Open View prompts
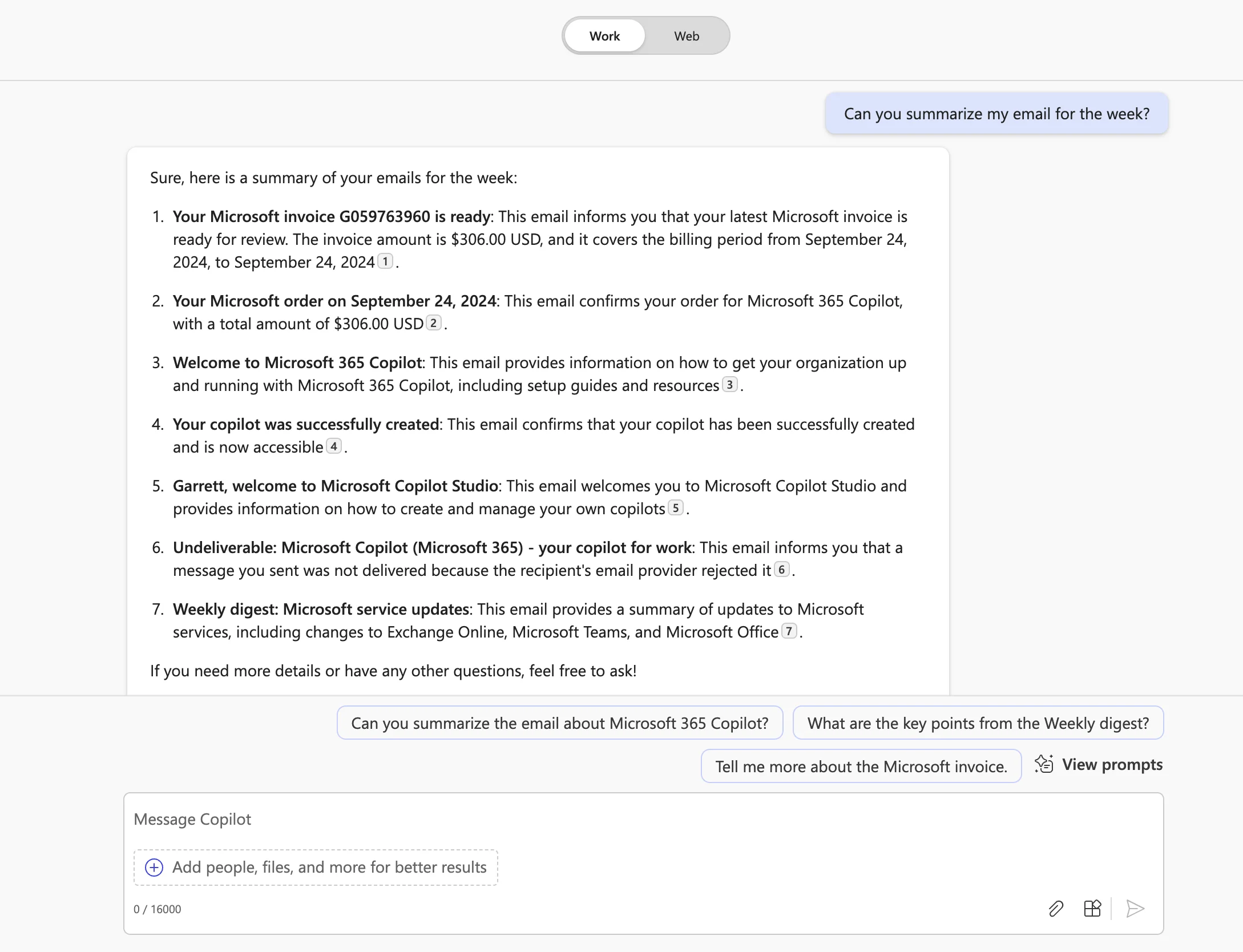Image resolution: width=1243 pixels, height=952 pixels. (x=1111, y=765)
